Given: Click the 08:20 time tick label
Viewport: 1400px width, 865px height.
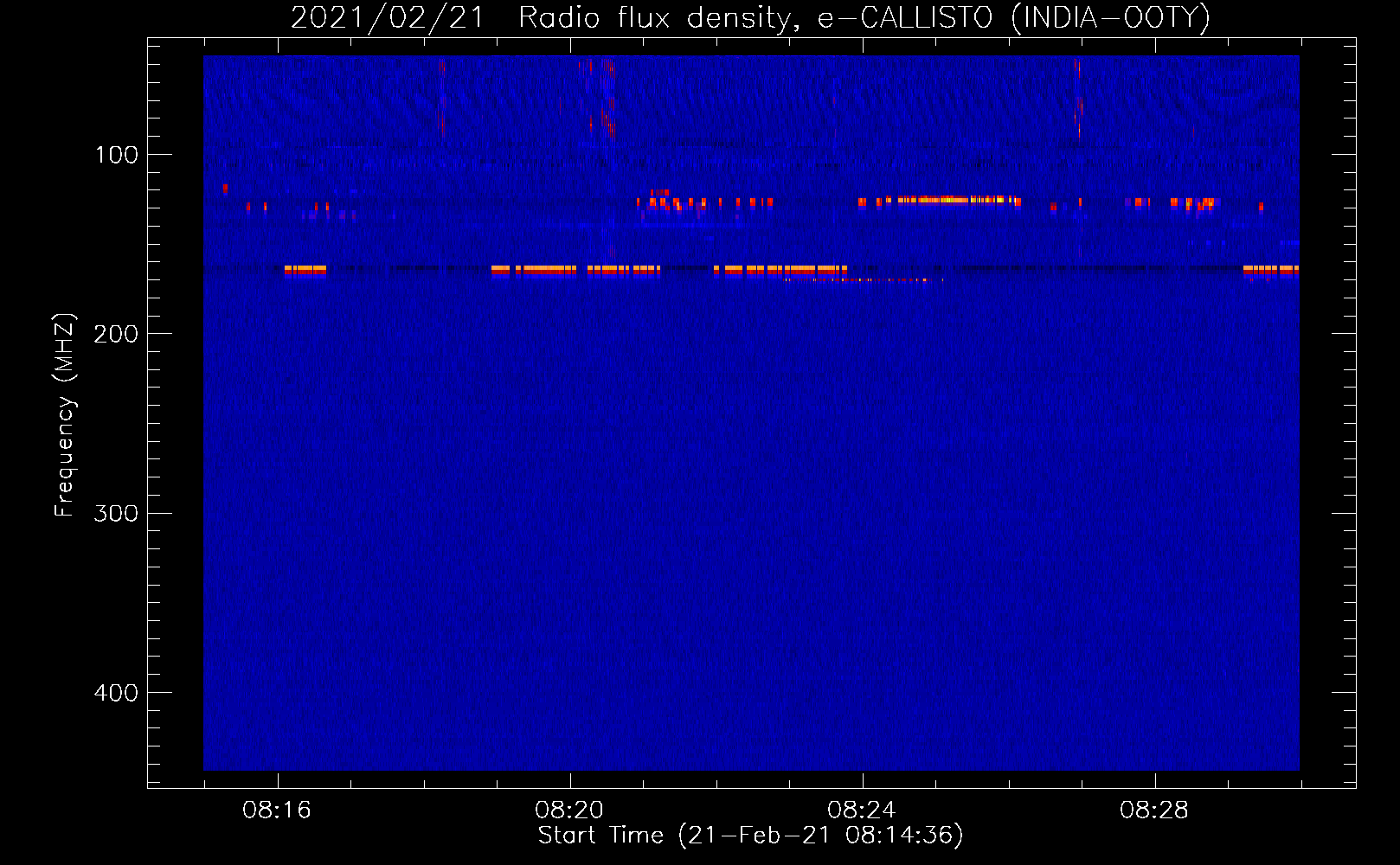Looking at the screenshot, I should tap(569, 811).
